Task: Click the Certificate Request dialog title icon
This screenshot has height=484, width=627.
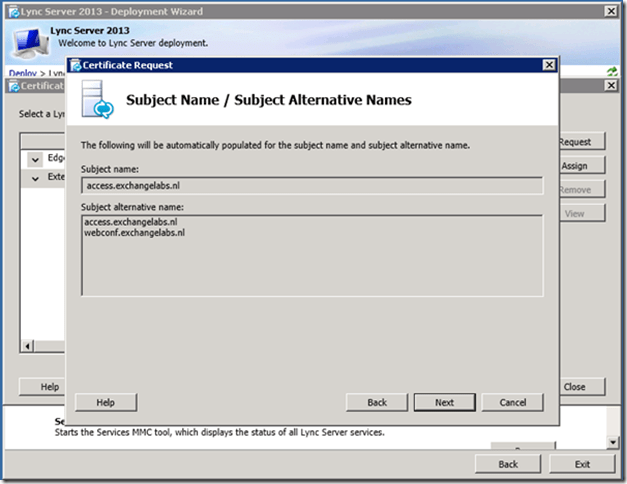Action: (75, 65)
